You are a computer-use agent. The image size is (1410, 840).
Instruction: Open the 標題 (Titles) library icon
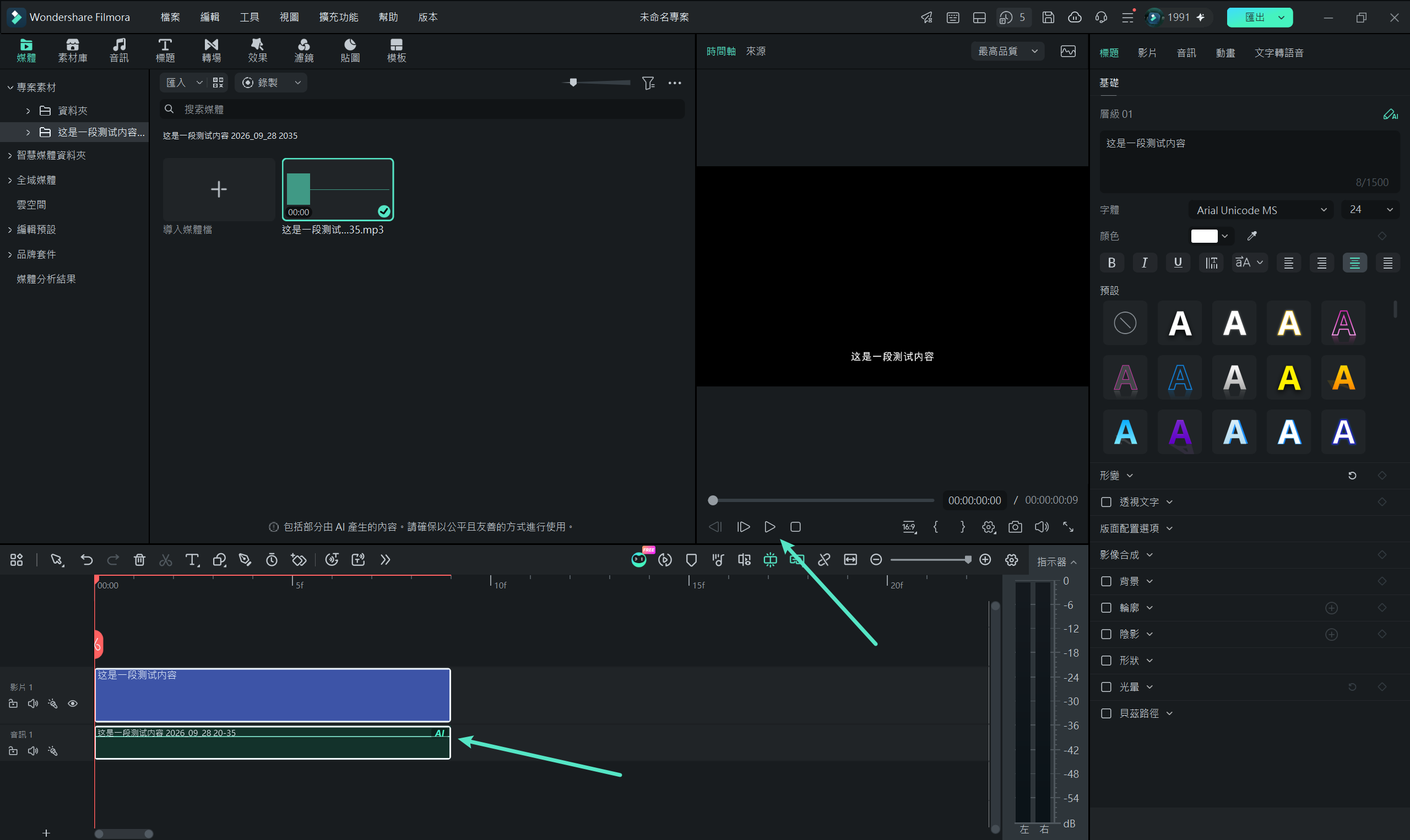point(165,51)
